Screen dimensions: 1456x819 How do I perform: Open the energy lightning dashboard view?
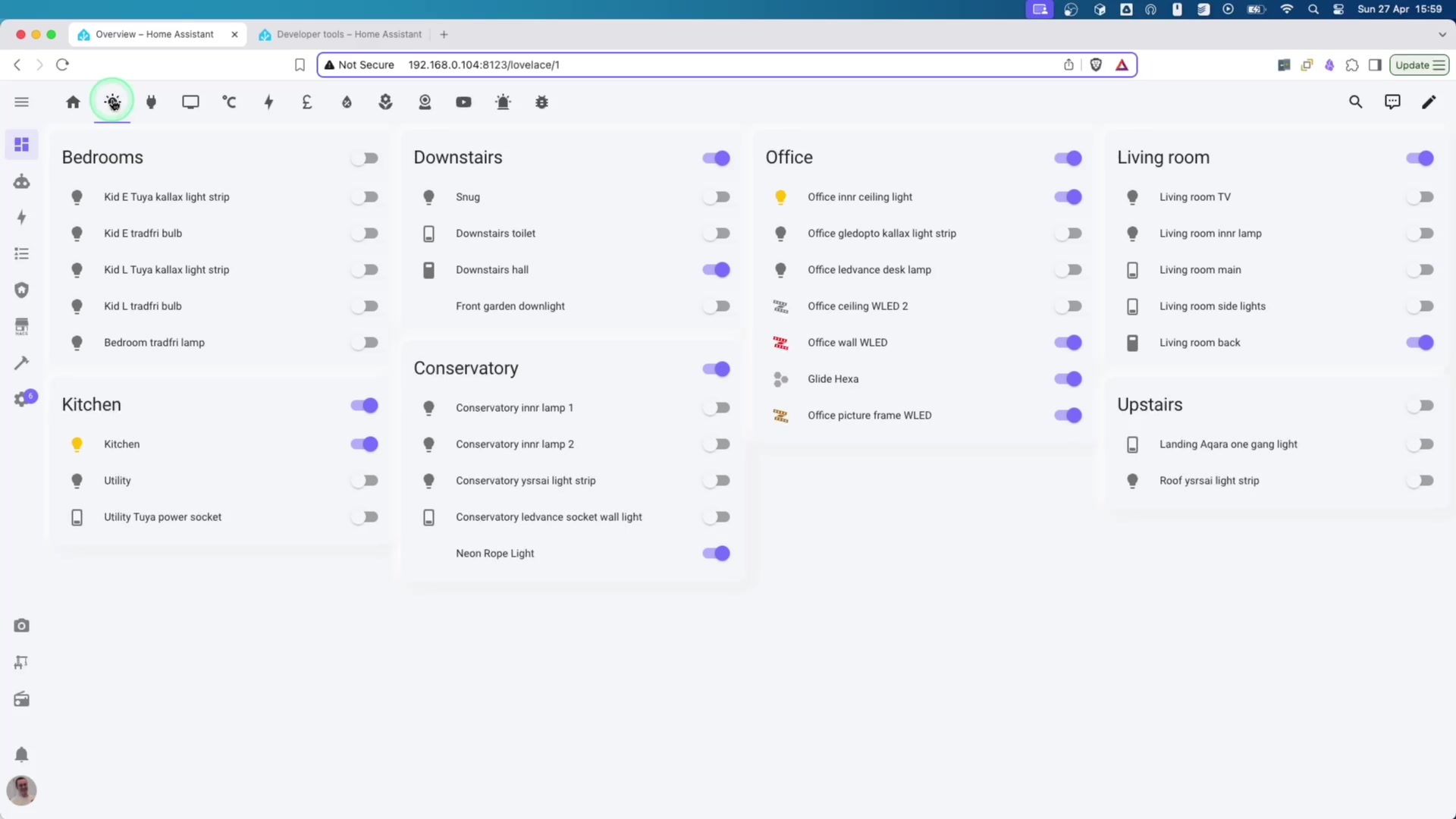[x=268, y=102]
